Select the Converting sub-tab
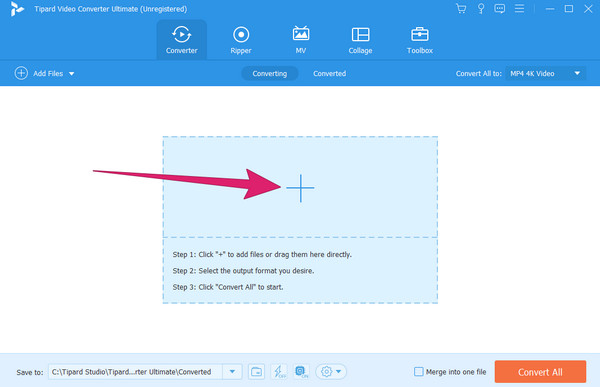The width and height of the screenshot is (600, 387). point(269,73)
